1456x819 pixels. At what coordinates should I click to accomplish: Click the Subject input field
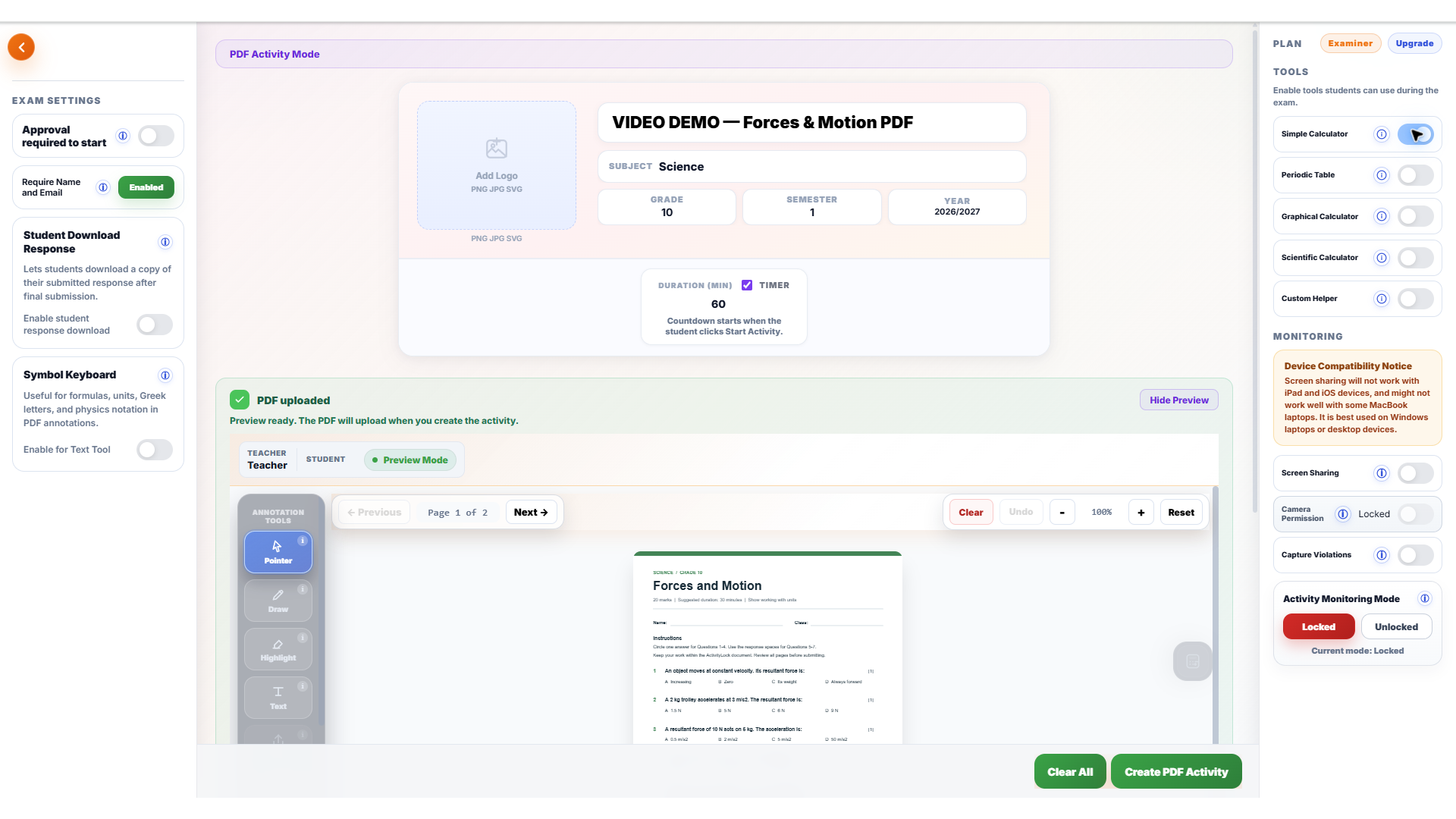coord(812,167)
